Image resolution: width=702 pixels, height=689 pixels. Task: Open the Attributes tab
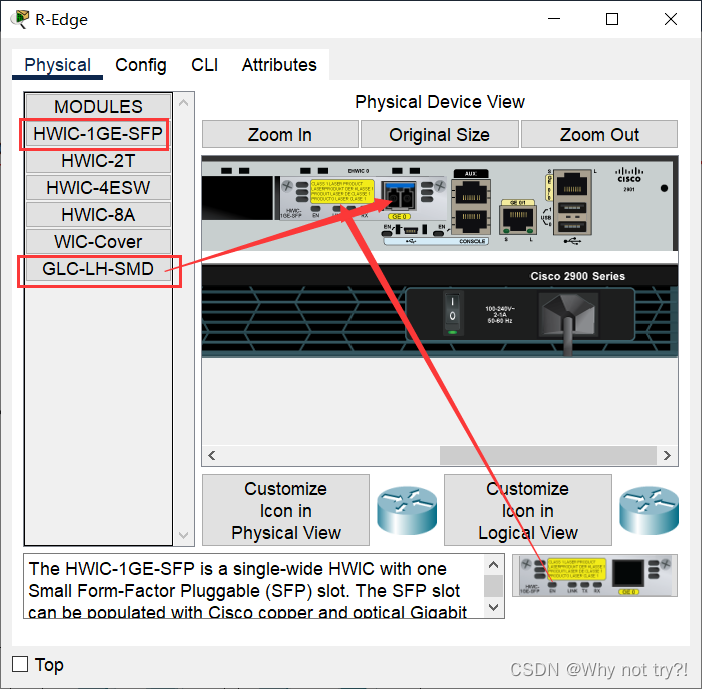pyautogui.click(x=279, y=65)
